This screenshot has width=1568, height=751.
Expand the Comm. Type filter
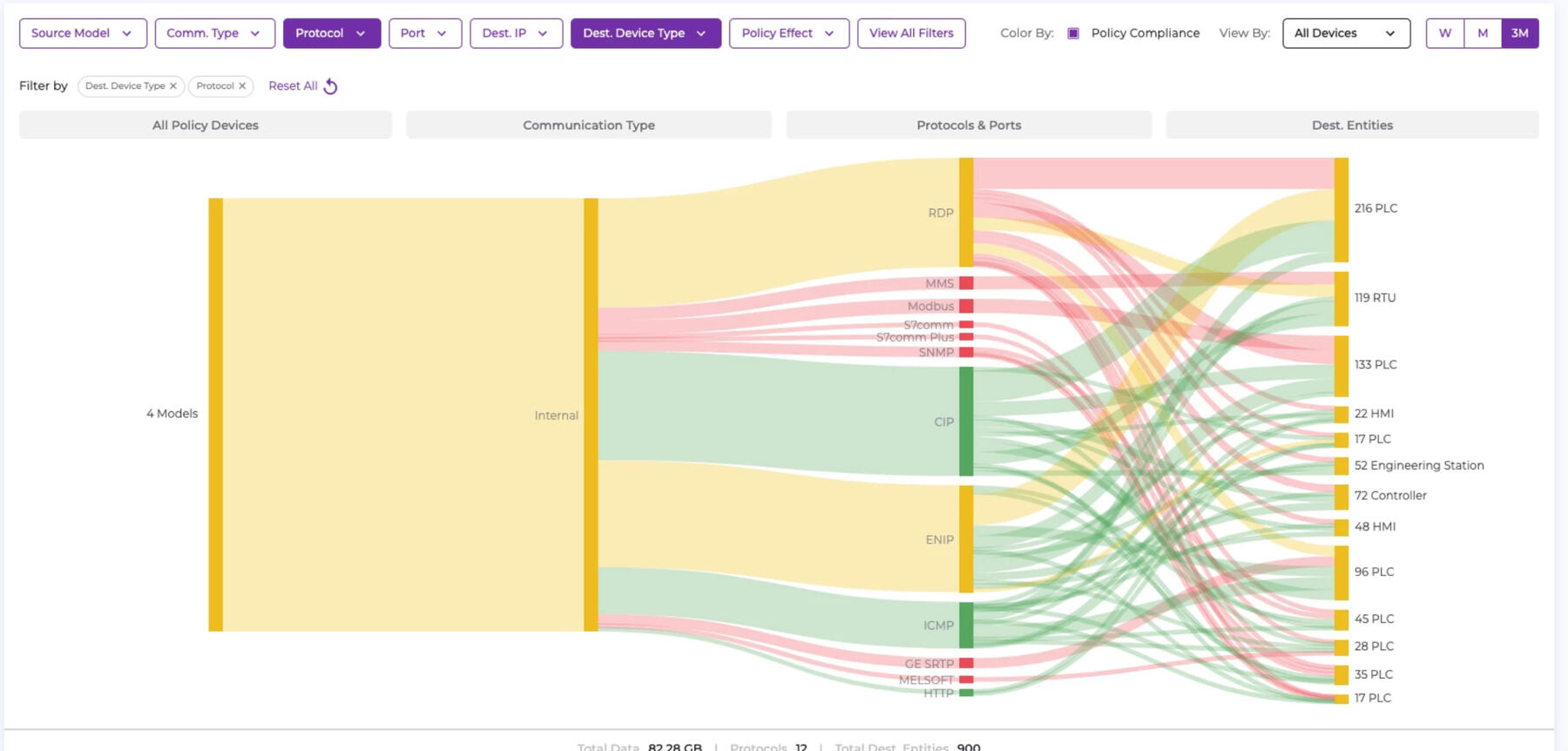[x=214, y=33]
